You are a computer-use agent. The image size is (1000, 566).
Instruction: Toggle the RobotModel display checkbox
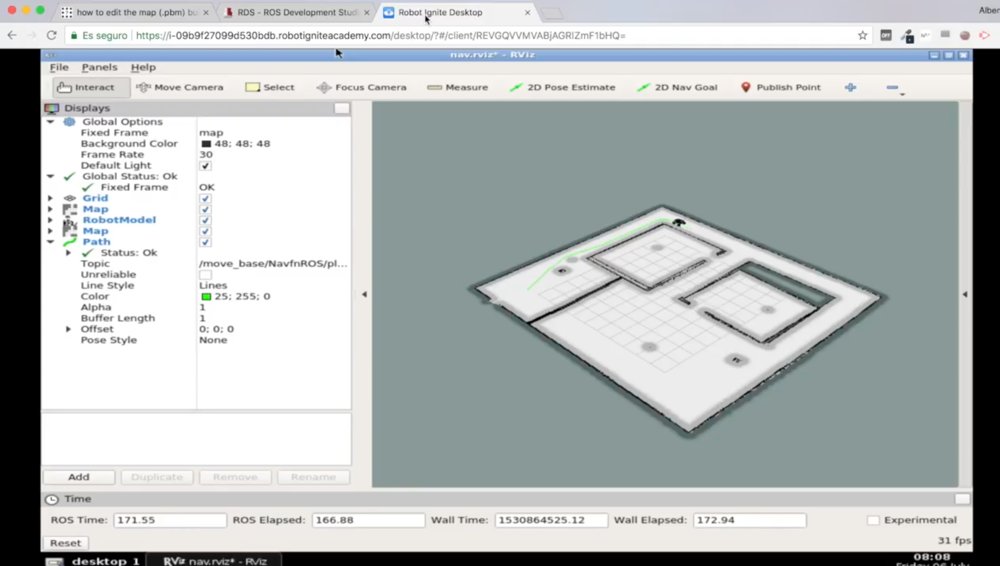pyautogui.click(x=205, y=220)
